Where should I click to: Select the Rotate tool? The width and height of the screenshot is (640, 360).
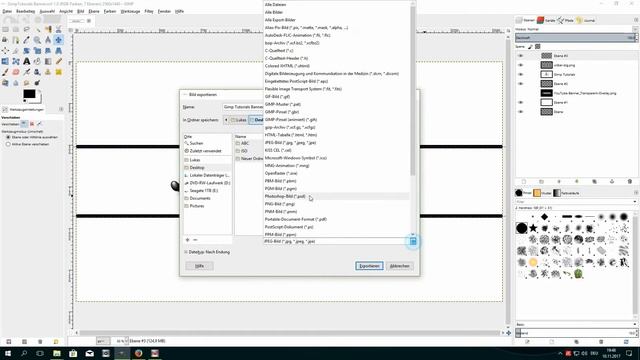click(x=27, y=51)
